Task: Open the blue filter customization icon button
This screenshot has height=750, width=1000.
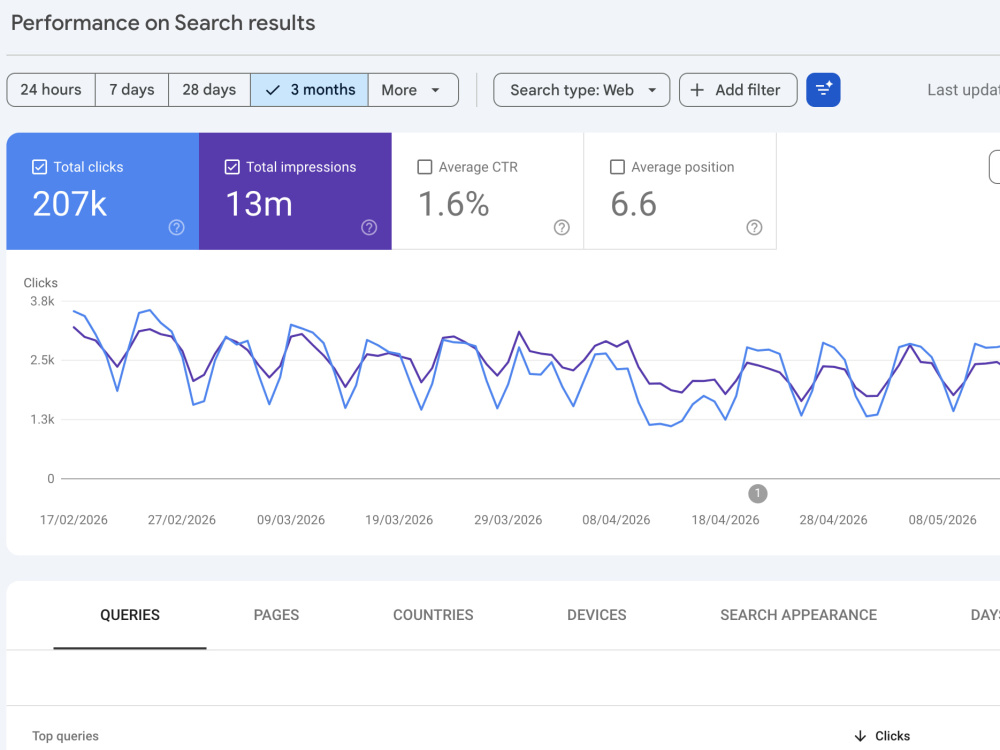Action: pyautogui.click(x=823, y=90)
